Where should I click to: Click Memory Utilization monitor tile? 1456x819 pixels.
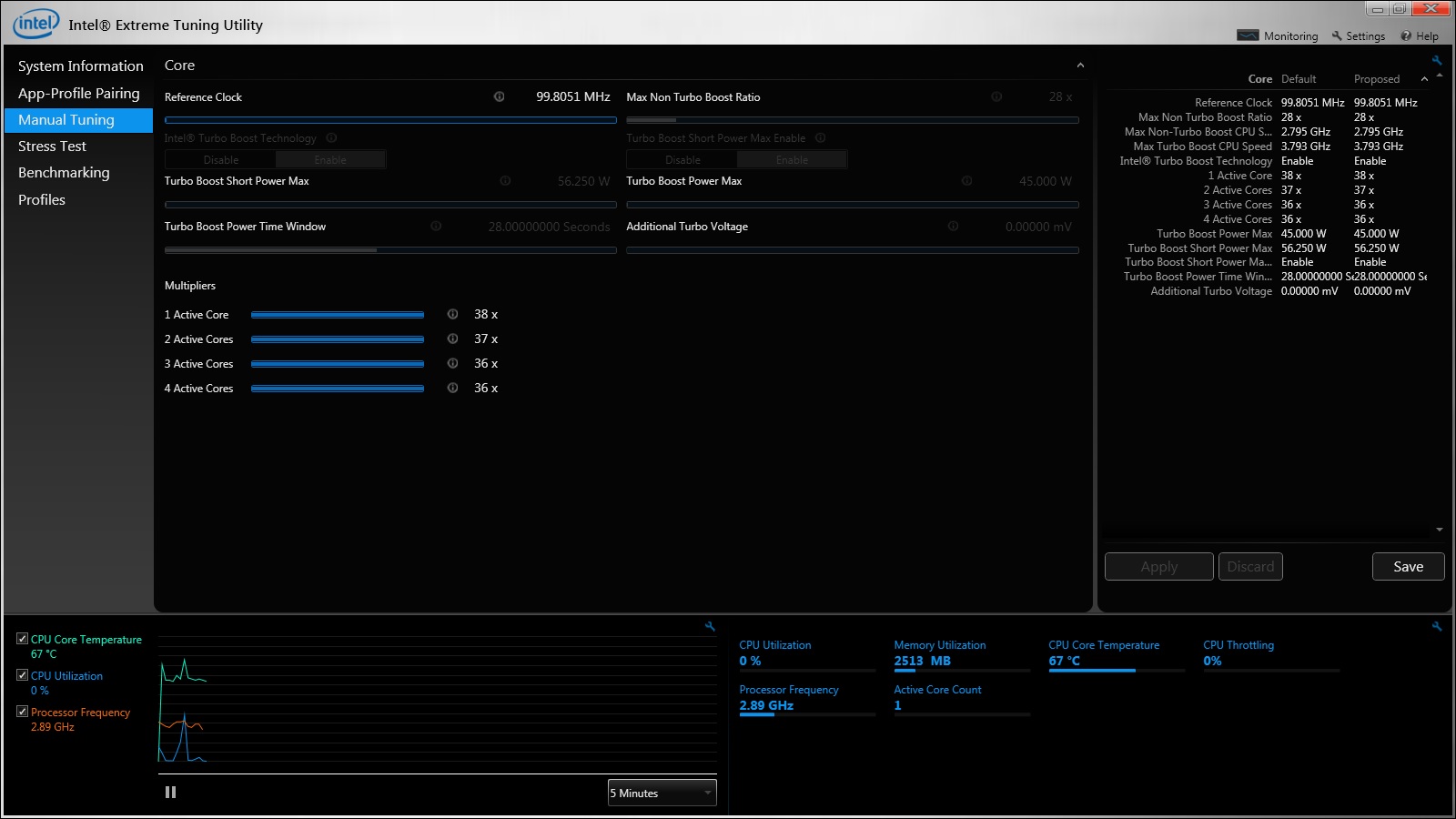[962, 653]
